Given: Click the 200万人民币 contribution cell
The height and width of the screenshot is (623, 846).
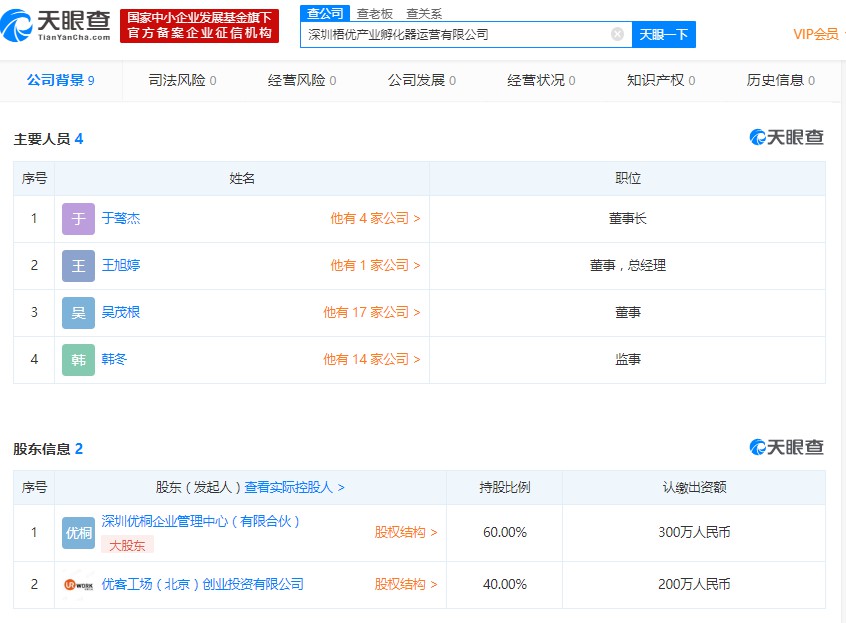Looking at the screenshot, I should click(694, 584).
